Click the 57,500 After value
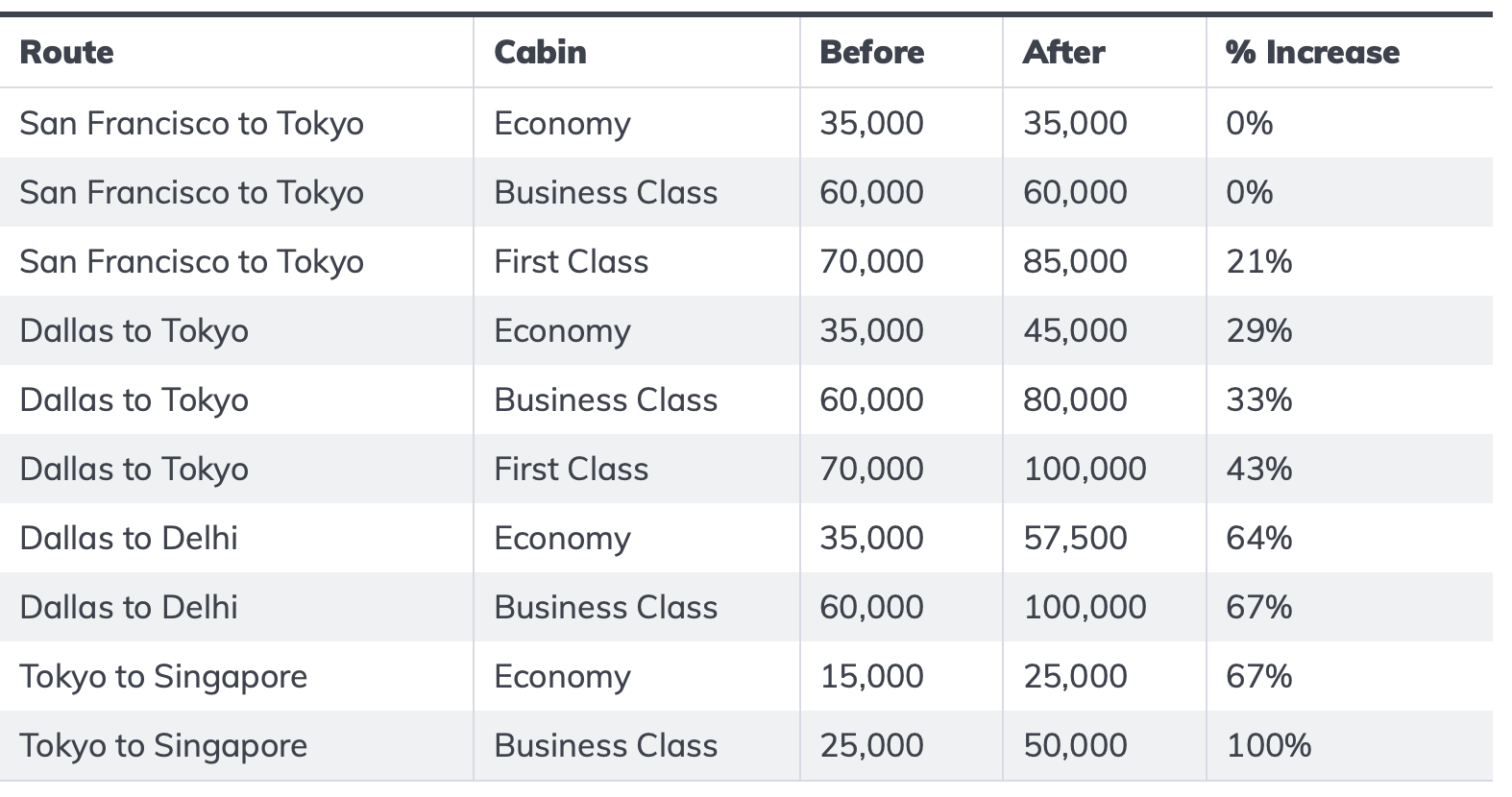This screenshot has height=797, width=1512. coord(1075,538)
